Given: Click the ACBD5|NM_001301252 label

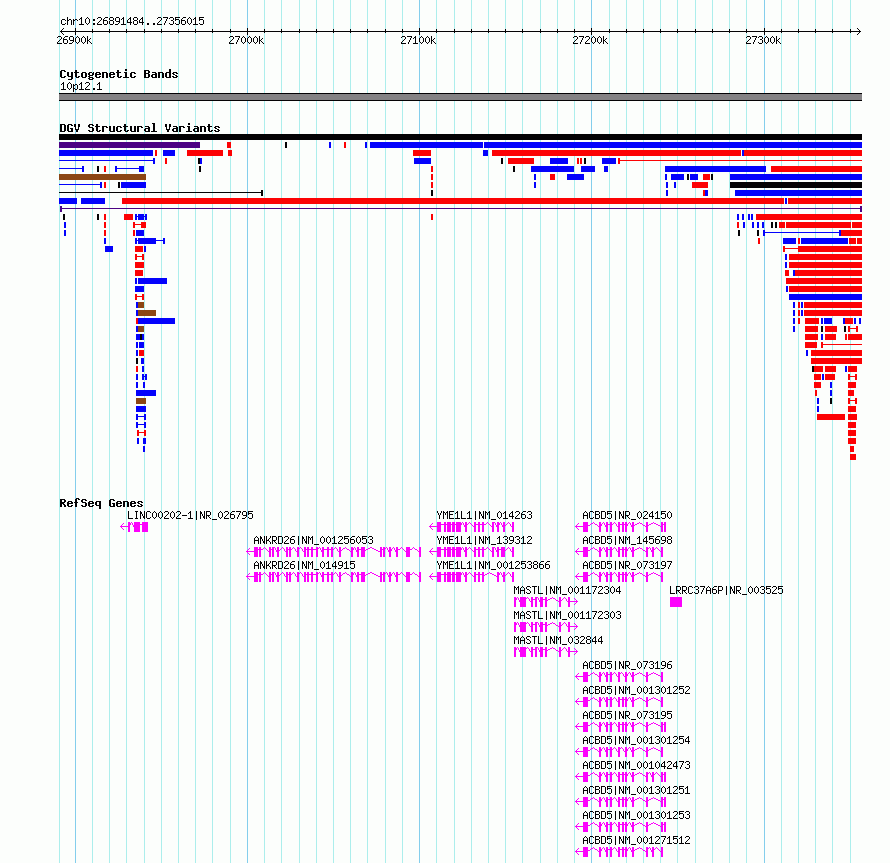Looking at the screenshot, I should pos(636,690).
